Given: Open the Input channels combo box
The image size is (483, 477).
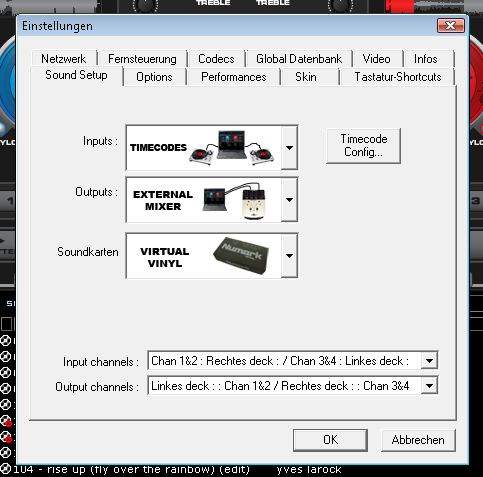Looking at the screenshot, I should pyautogui.click(x=293, y=360).
